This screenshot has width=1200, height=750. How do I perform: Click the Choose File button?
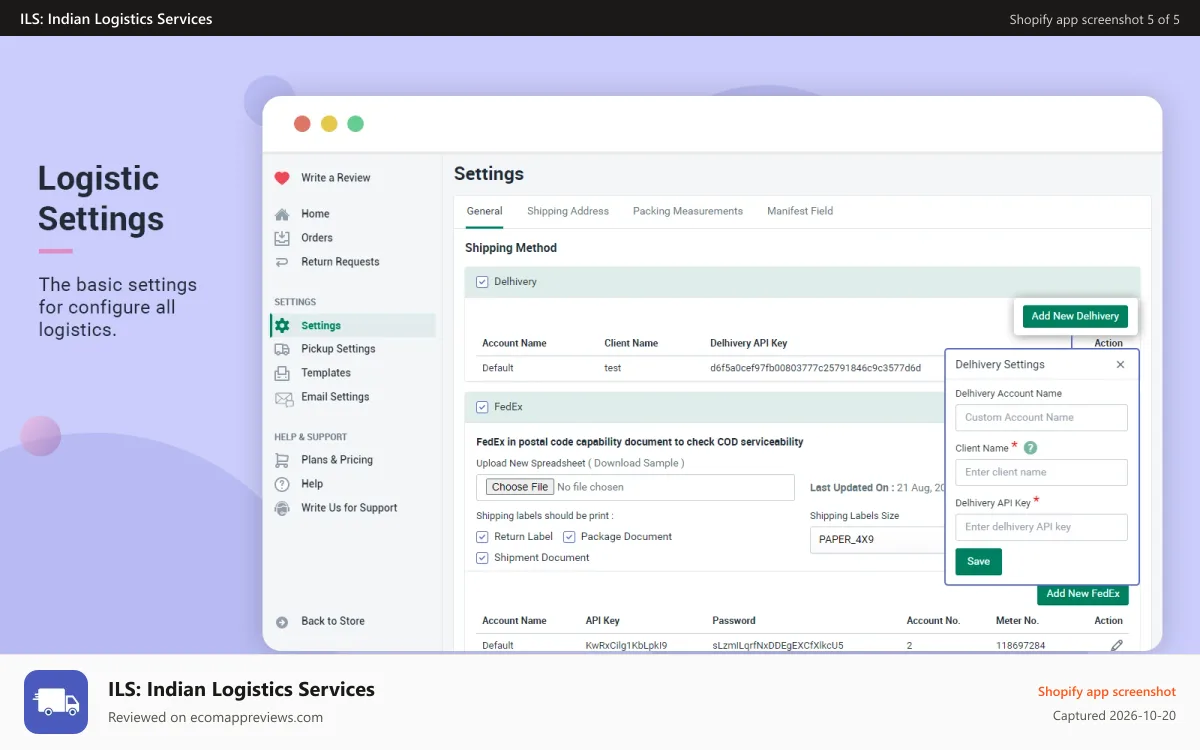tap(520, 487)
